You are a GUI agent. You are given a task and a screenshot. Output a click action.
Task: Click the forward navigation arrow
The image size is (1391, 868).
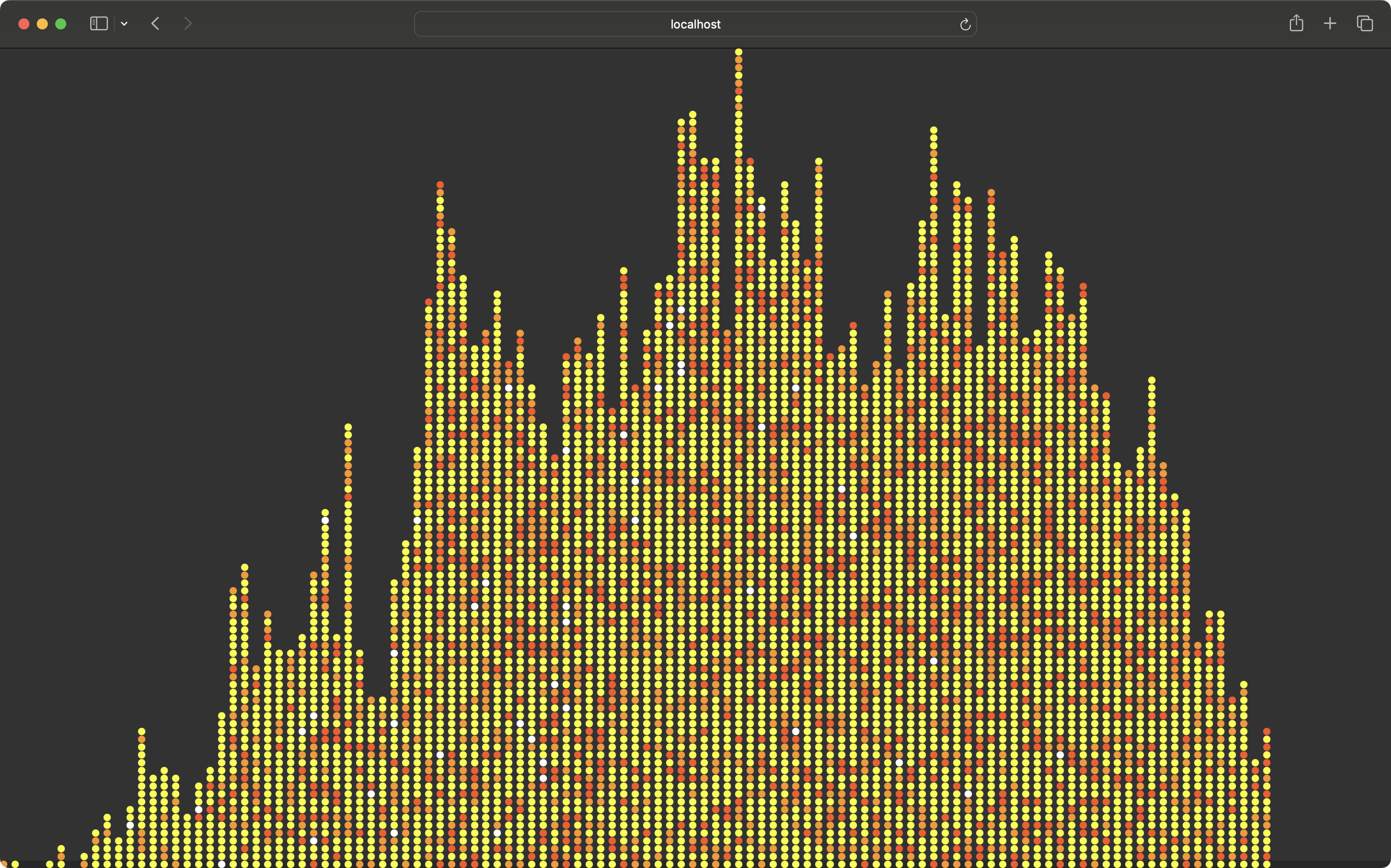188,23
